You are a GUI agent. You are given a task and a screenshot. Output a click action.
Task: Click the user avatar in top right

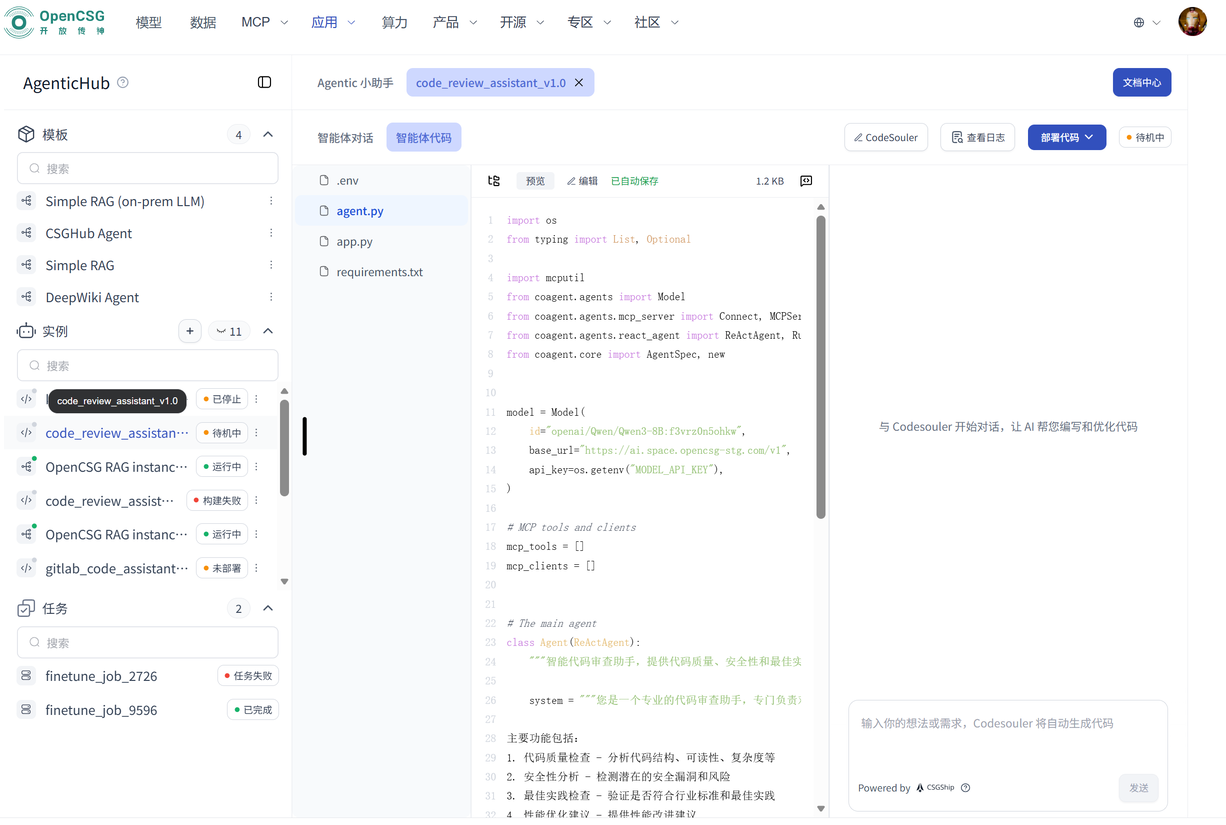(1192, 22)
